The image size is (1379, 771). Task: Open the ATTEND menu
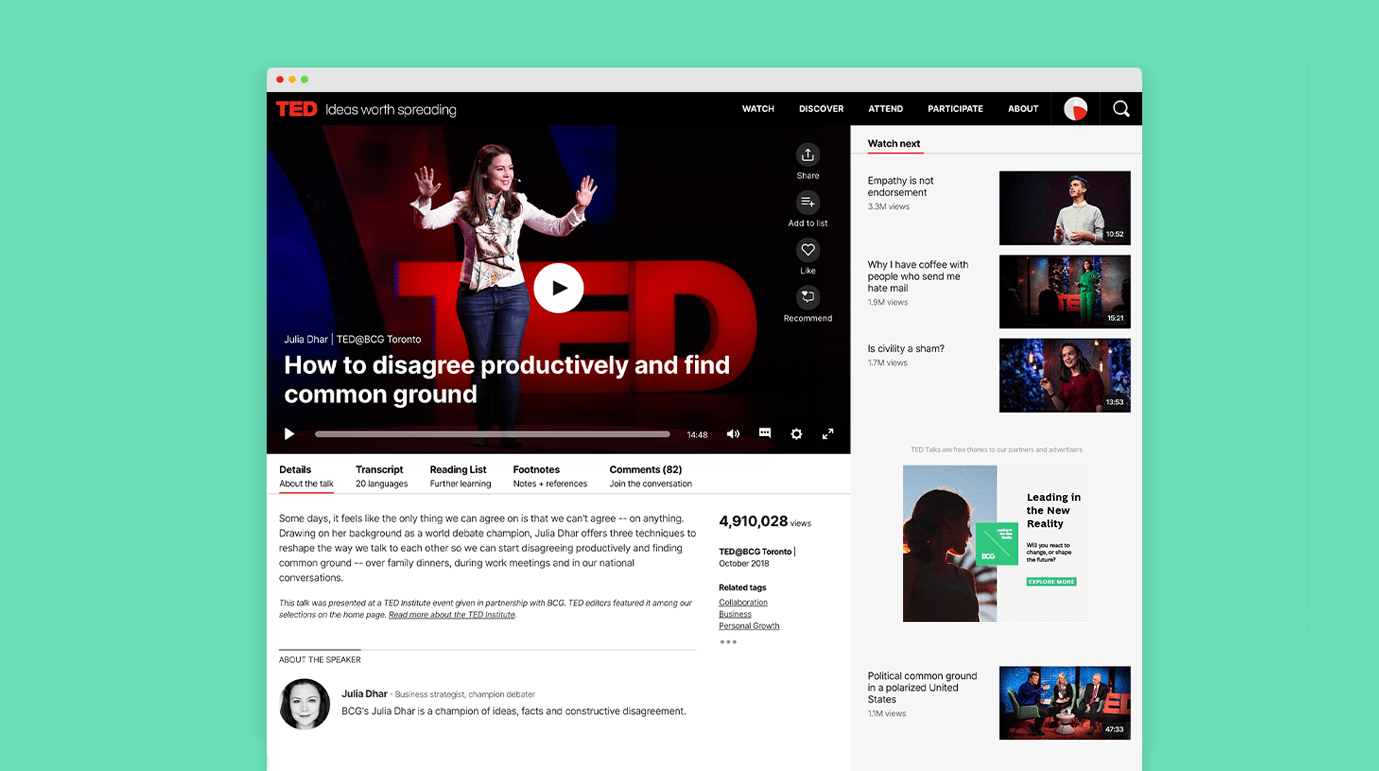[885, 109]
